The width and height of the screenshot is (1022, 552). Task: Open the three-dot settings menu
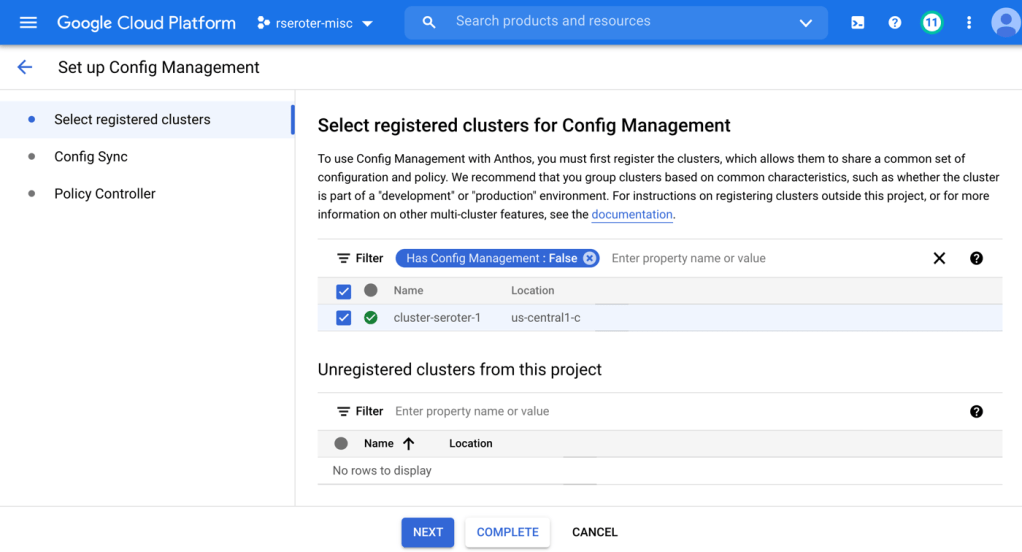[969, 22]
